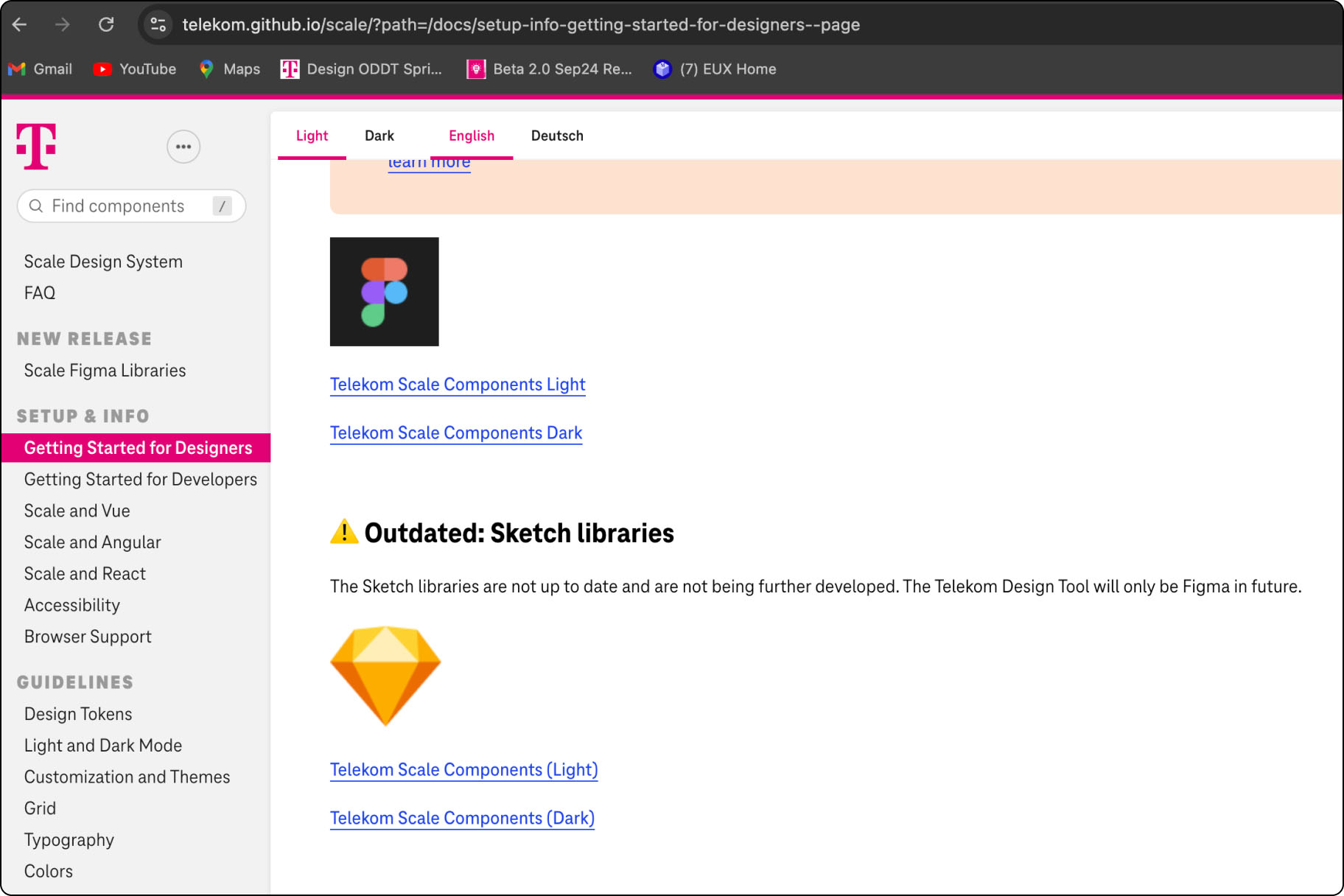Collapse the NEW RELEASE section header
Viewport: 1344px width, 896px height.
coord(84,339)
